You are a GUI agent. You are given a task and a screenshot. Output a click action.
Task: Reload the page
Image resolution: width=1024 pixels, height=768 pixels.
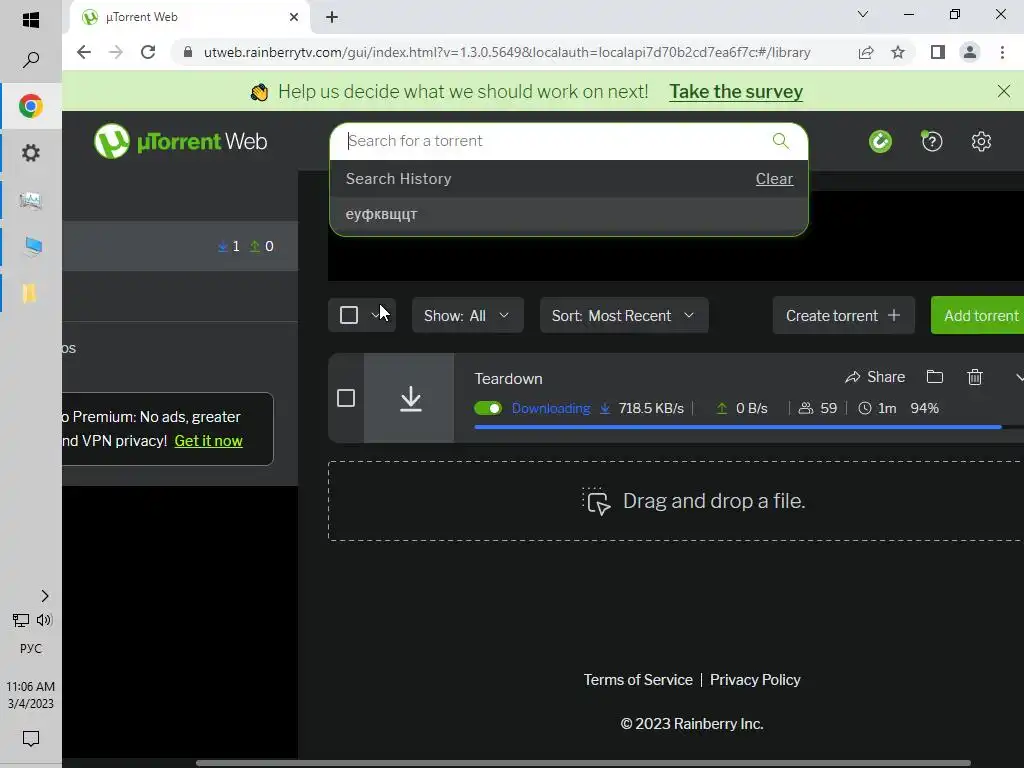point(148,52)
